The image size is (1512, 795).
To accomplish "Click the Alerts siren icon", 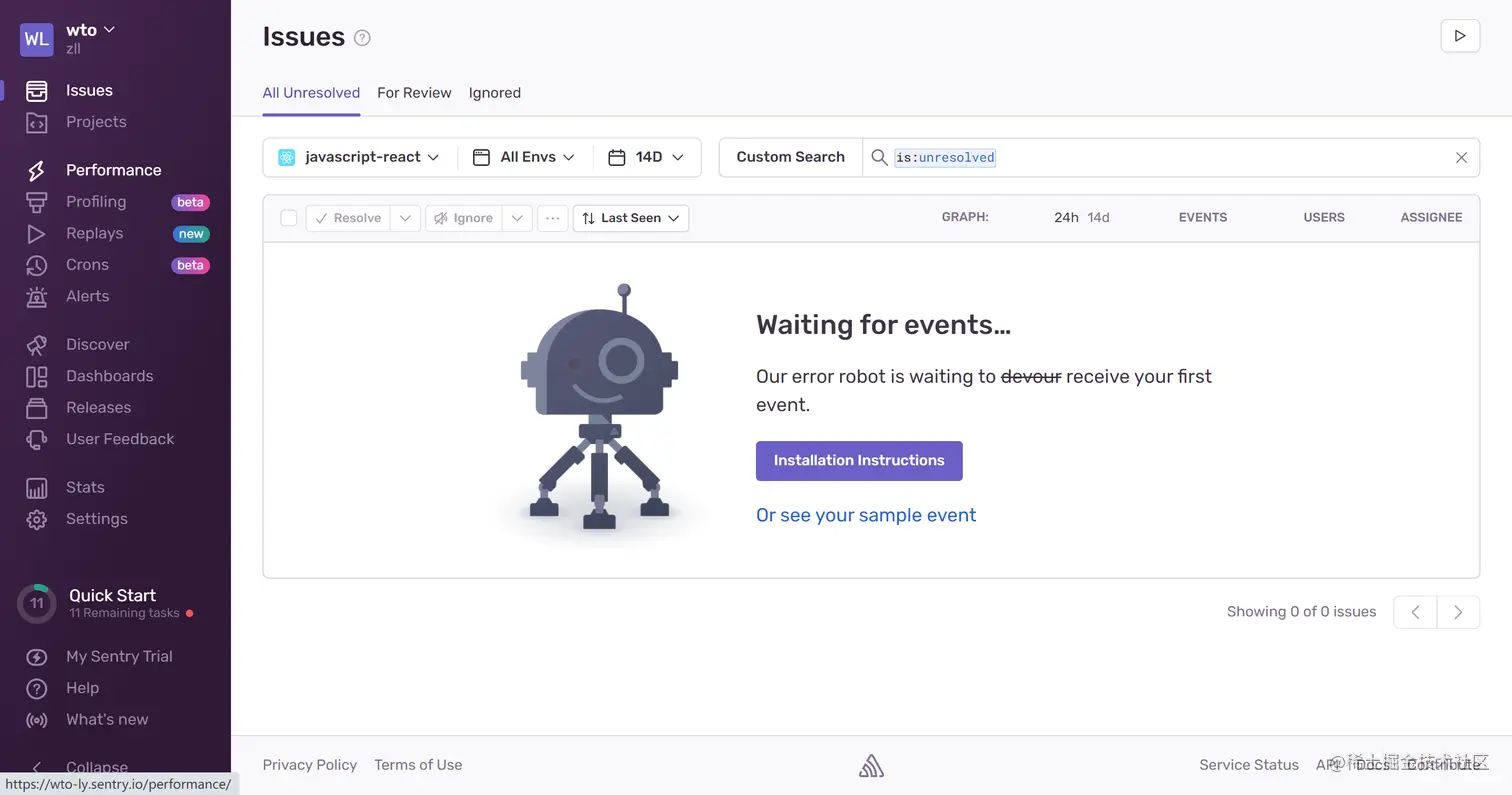I will [36, 297].
